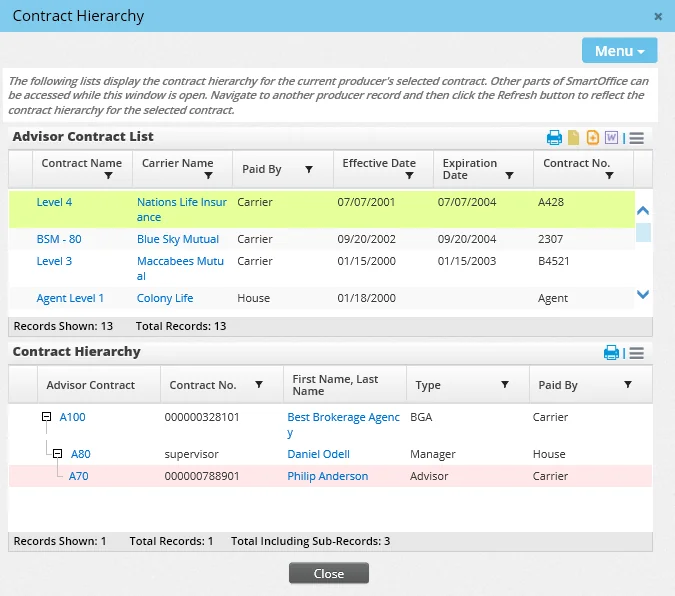Select contract number 000000788901
Image resolution: width=675 pixels, height=596 pixels.
coord(201,476)
